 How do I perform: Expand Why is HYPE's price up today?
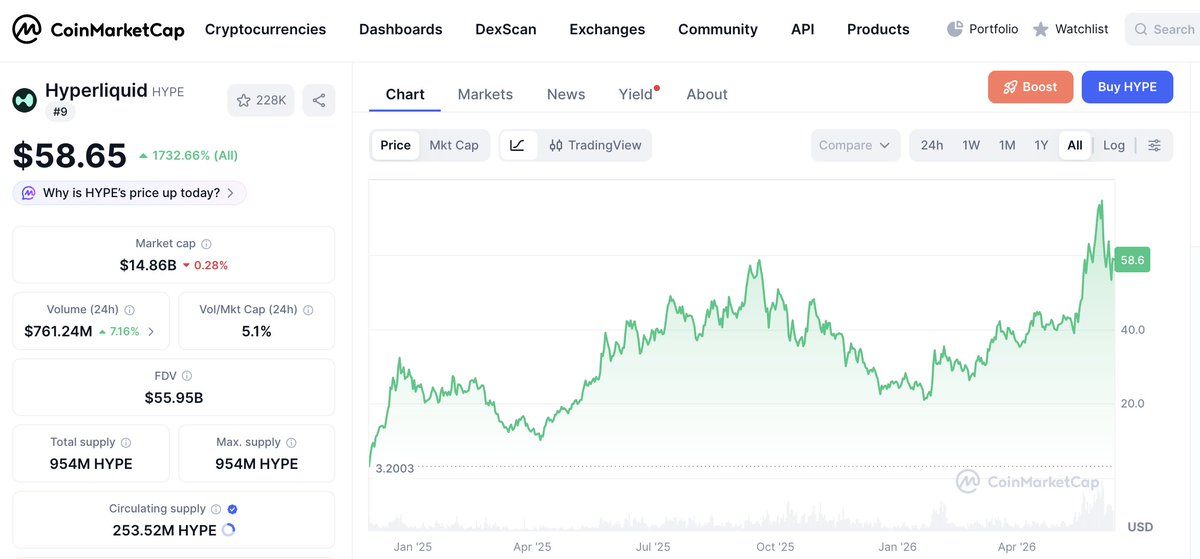point(129,193)
